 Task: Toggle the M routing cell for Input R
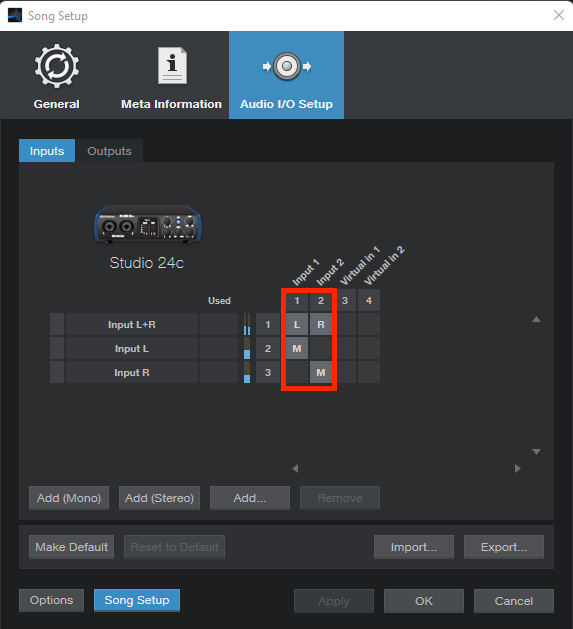tap(321, 373)
